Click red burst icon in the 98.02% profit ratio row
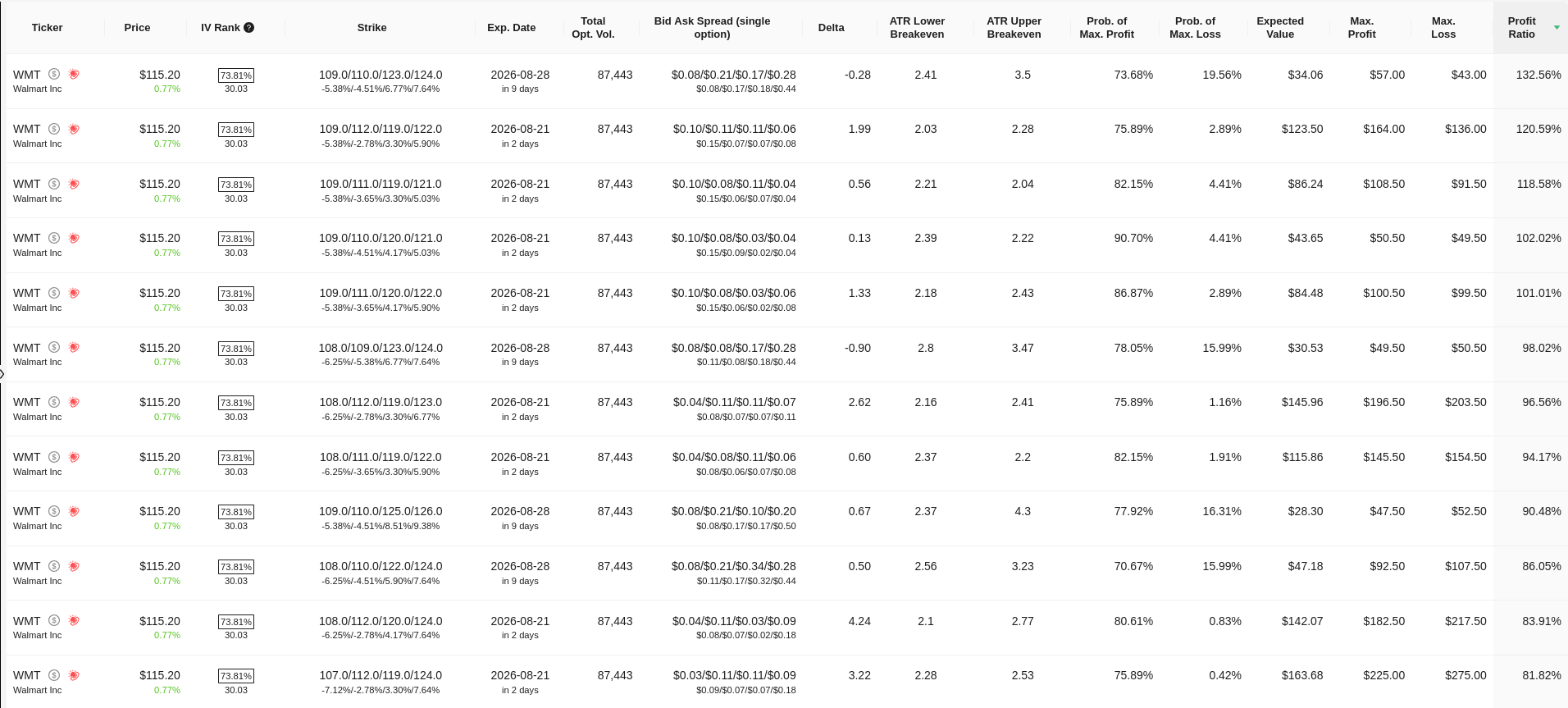The image size is (1568, 708). 74,348
